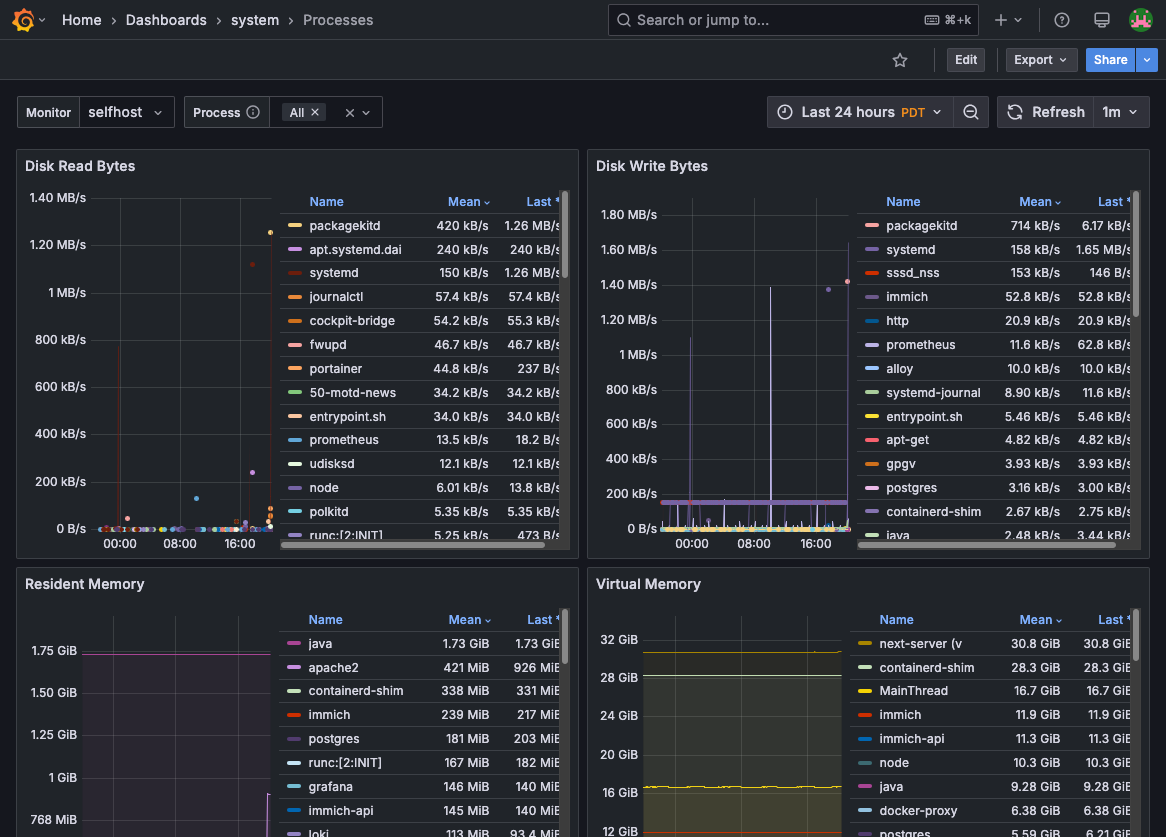1166x837 pixels.
Task: Click gpgv color line in Disk Write legend
Action: [872, 464]
